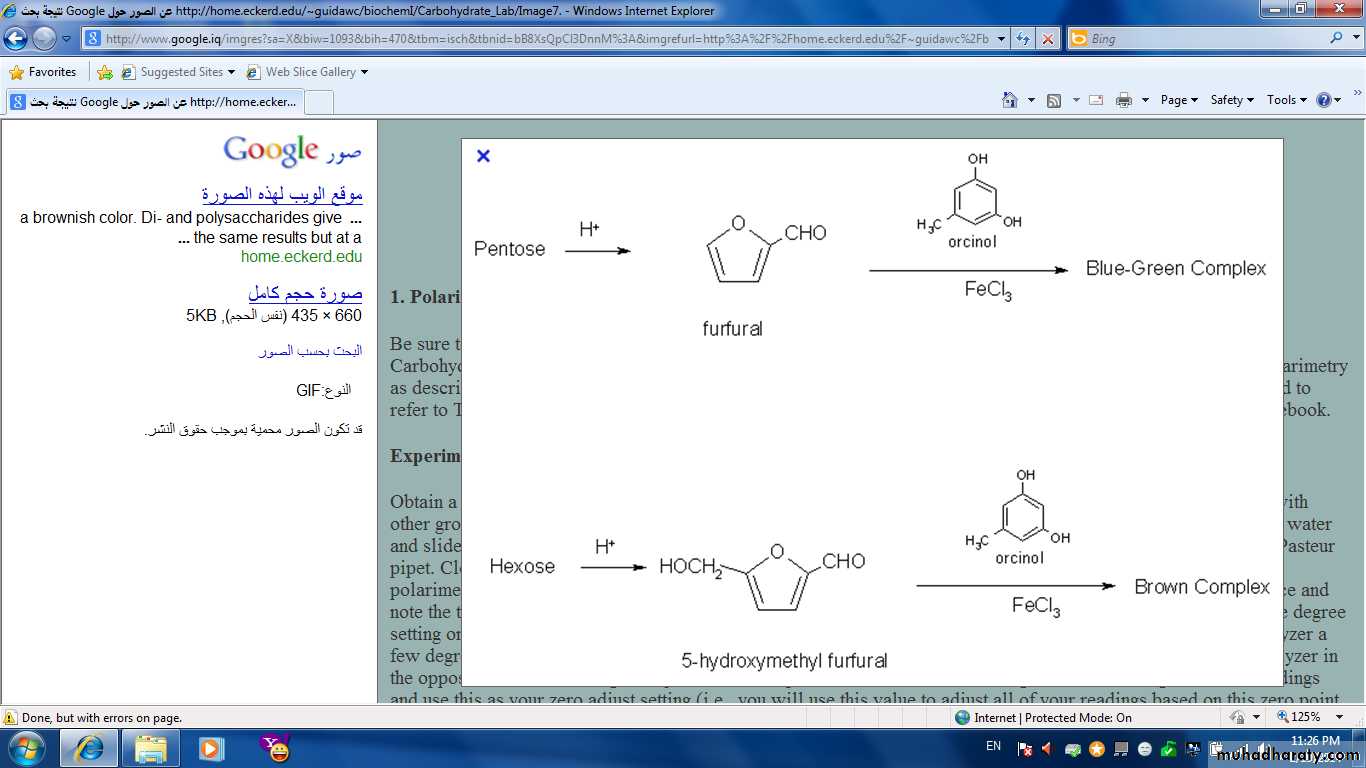Viewport: 1366px width, 768px height.
Task: Select the active Google results tab
Action: coord(153,102)
